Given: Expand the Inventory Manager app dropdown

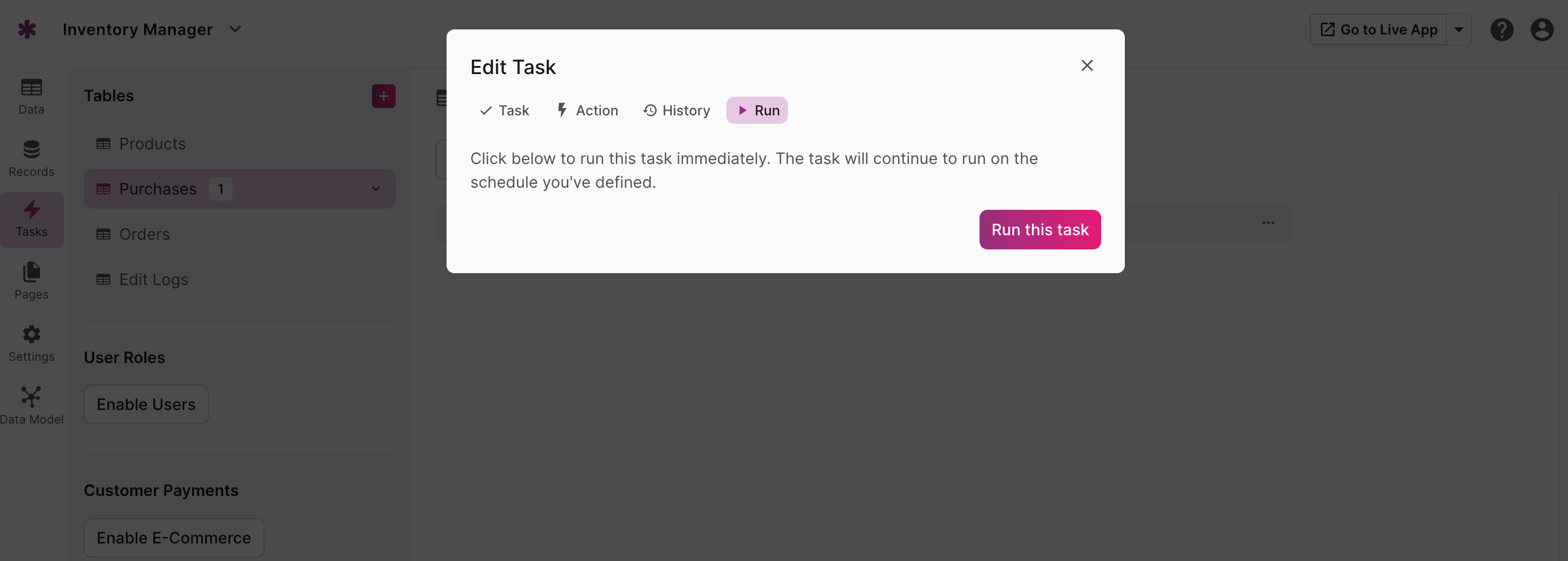Looking at the screenshot, I should click(235, 29).
